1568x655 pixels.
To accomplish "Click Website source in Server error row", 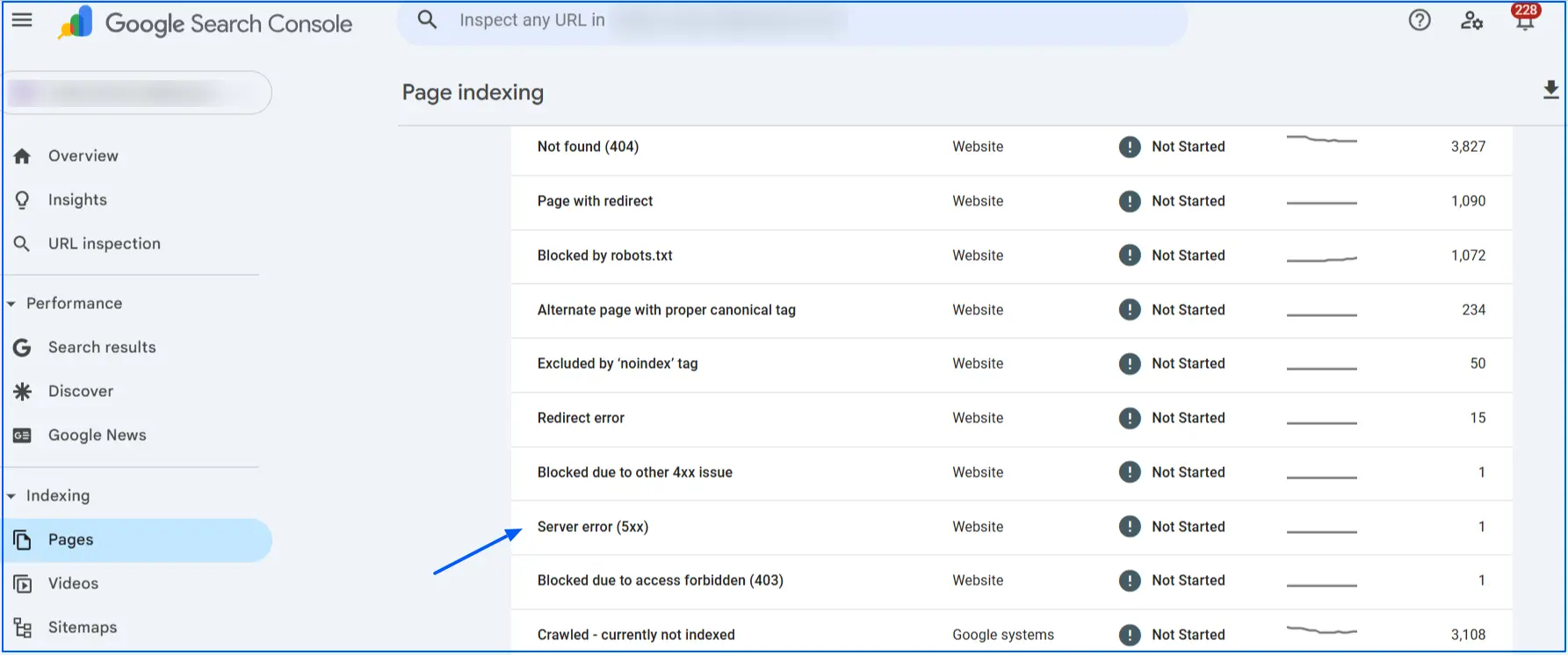I will coord(978,527).
